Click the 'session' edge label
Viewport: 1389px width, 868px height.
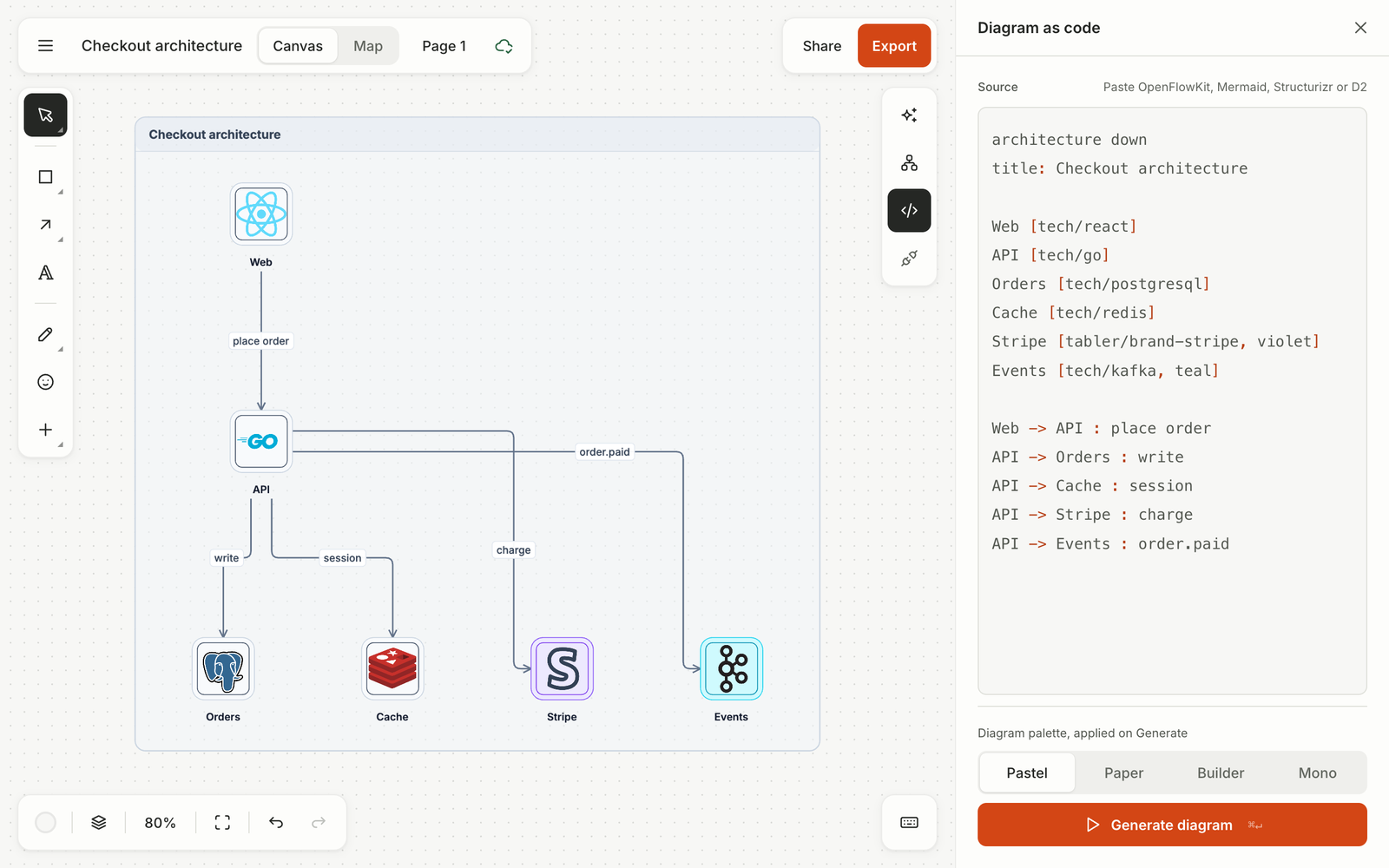[x=342, y=558]
